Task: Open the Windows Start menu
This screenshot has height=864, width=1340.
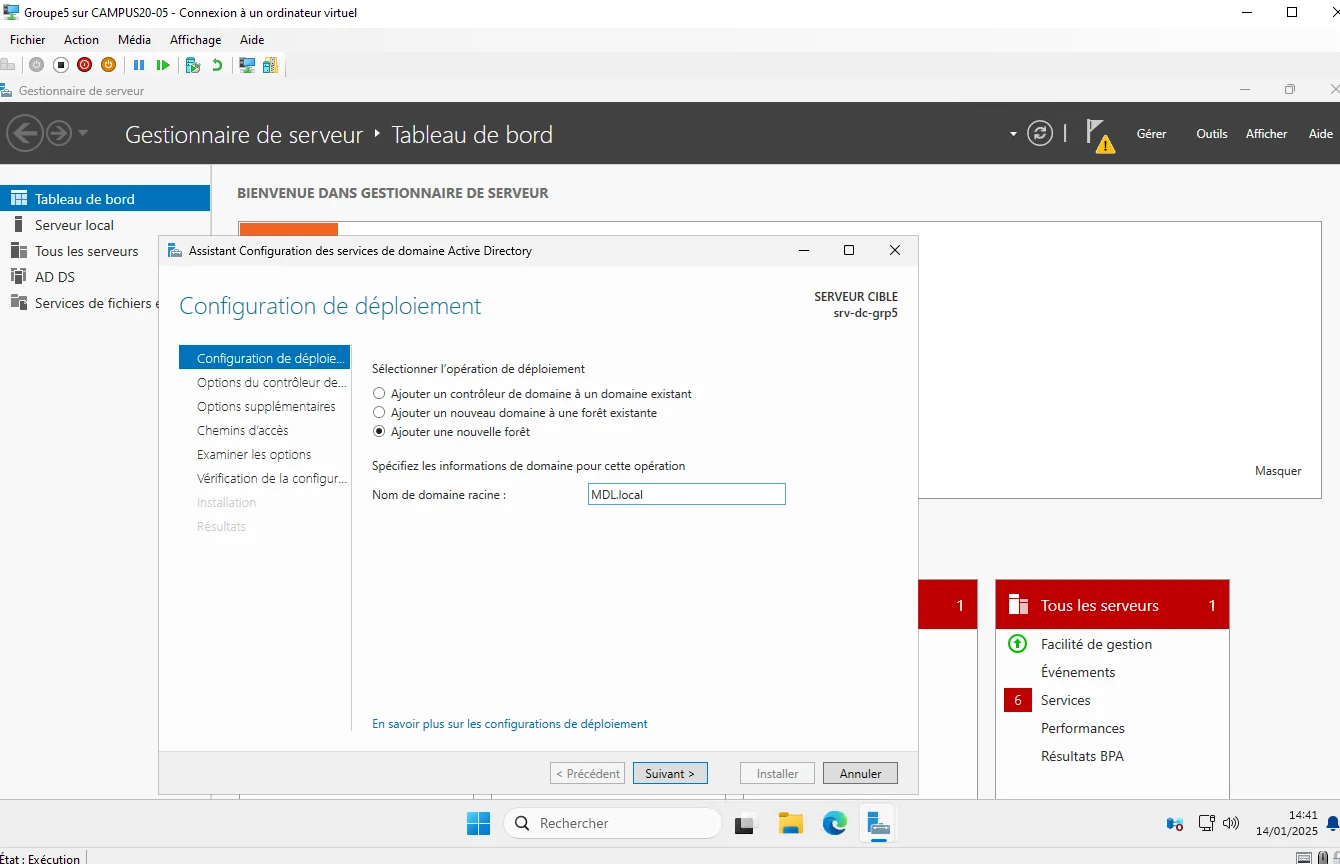Action: point(478,823)
